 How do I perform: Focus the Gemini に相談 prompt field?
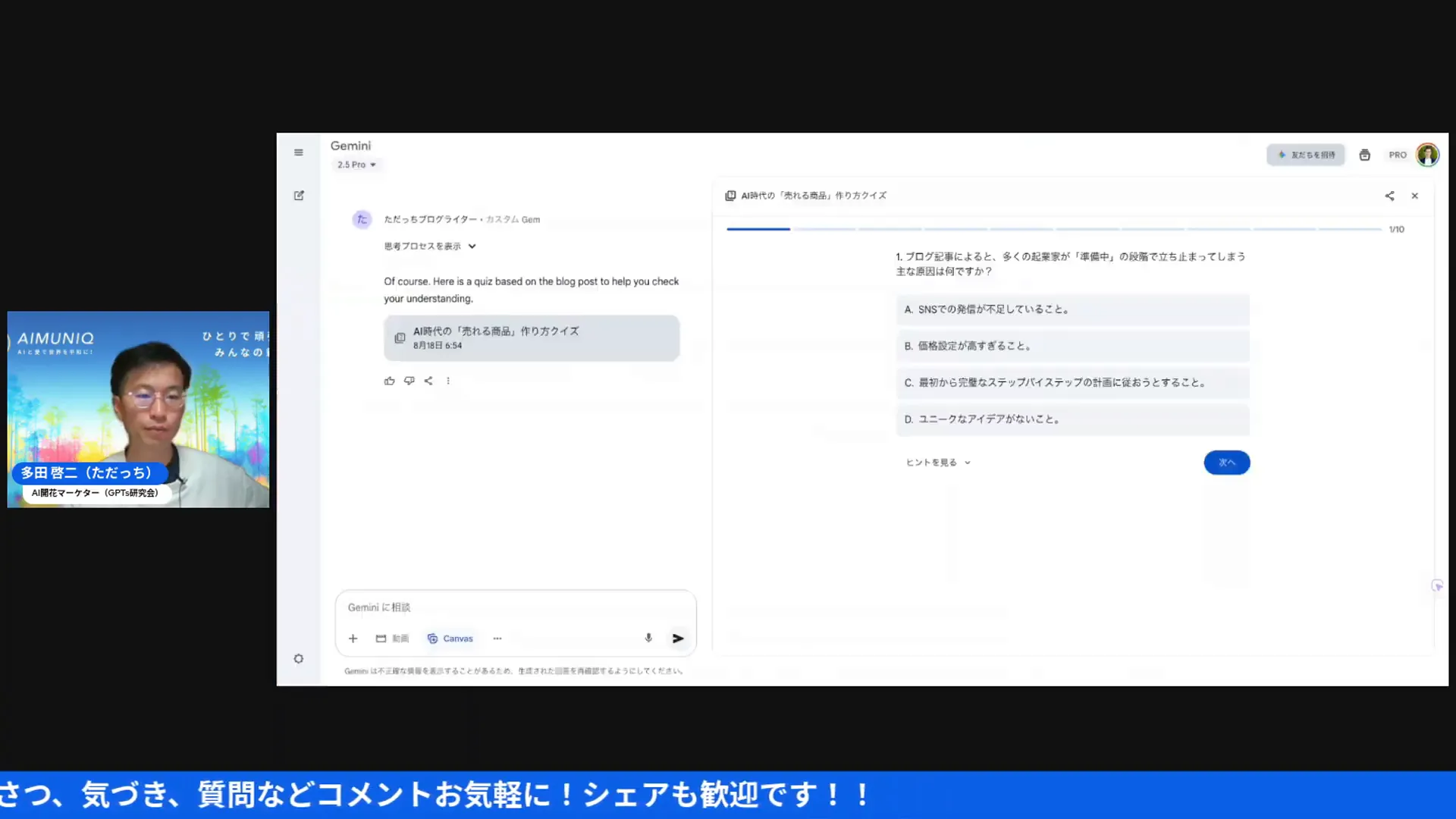coord(516,607)
